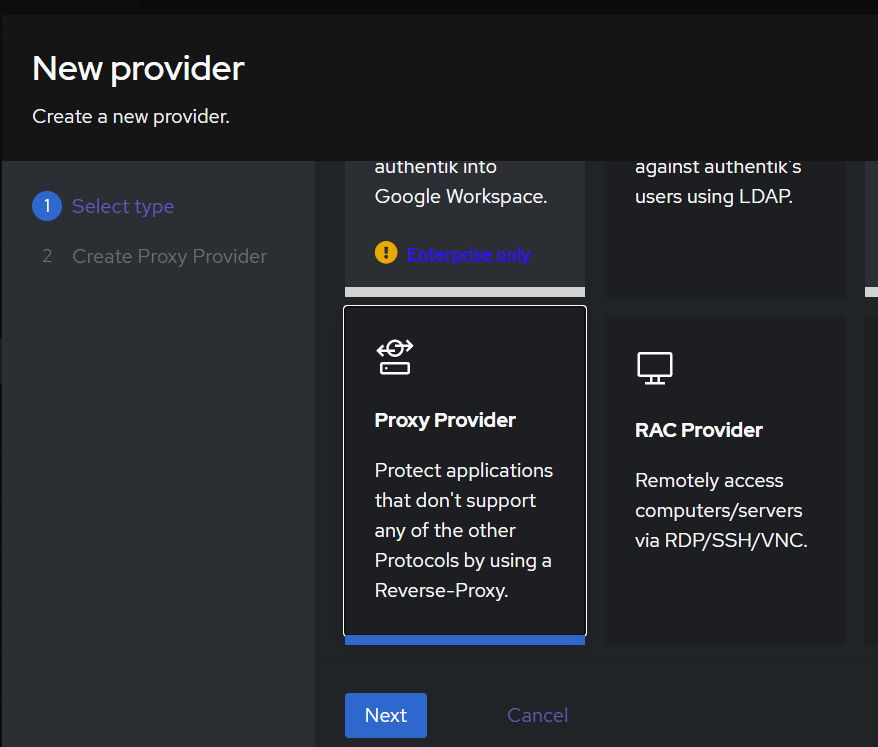Image resolution: width=878 pixels, height=747 pixels.
Task: Click the 'Create a new provider.' subtitle
Action: point(131,116)
